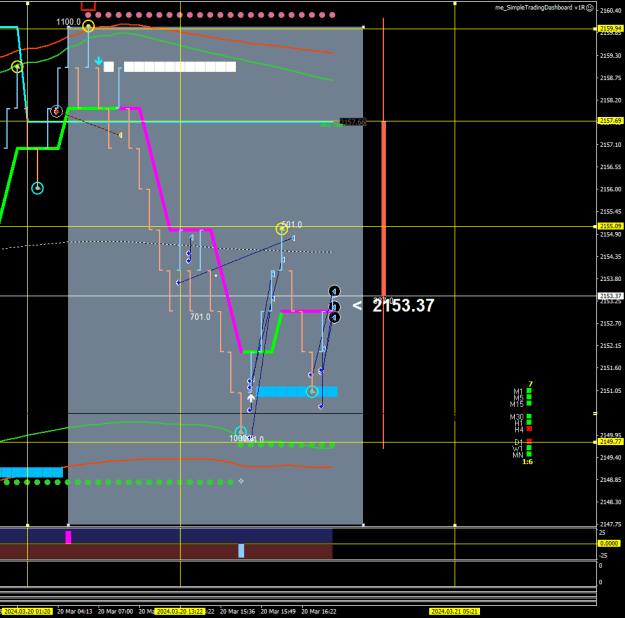Select the yellow 2149.77 price label
Screen dimensions: 625x618
[611, 442]
